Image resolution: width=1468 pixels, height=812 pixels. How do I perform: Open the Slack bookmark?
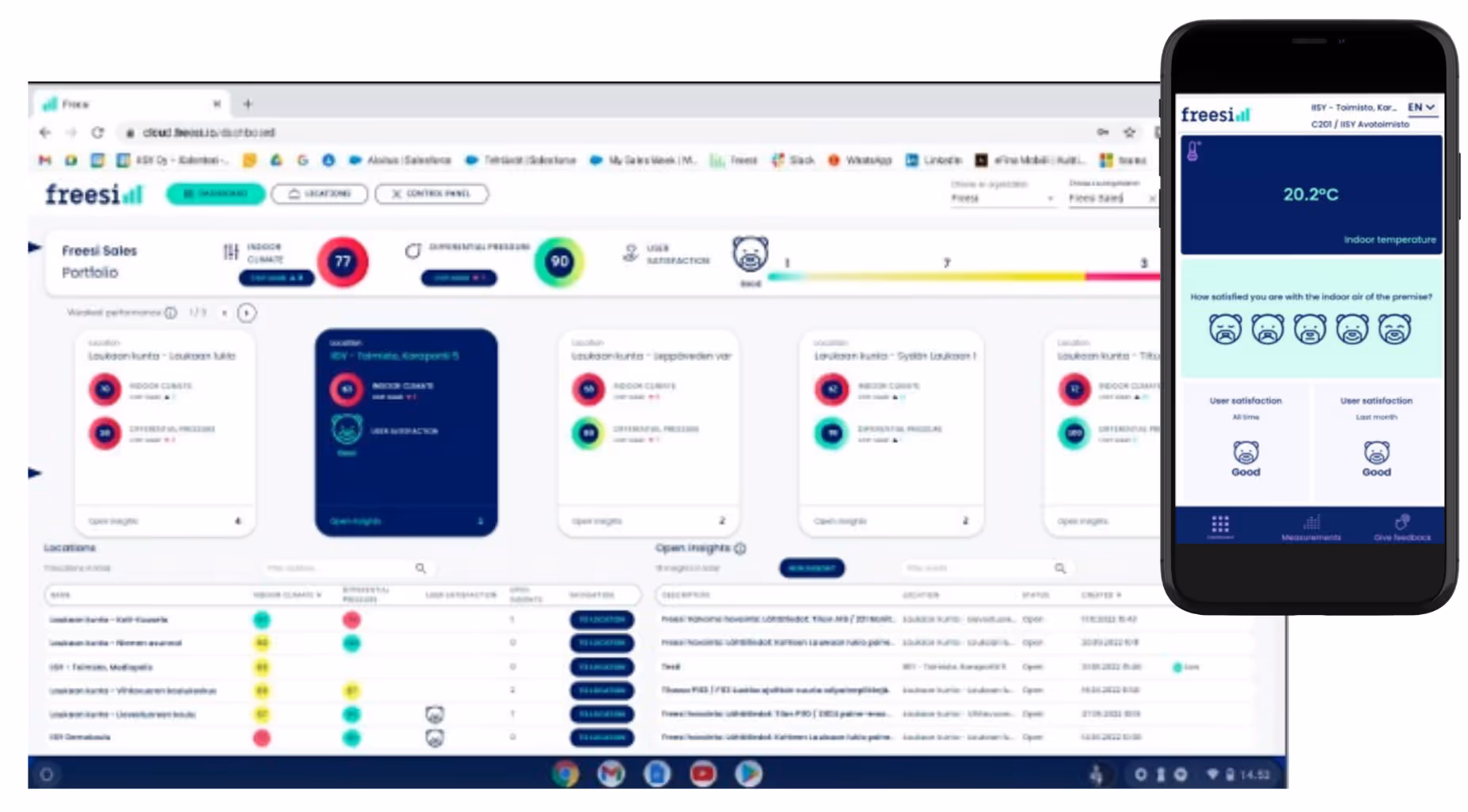(x=793, y=160)
